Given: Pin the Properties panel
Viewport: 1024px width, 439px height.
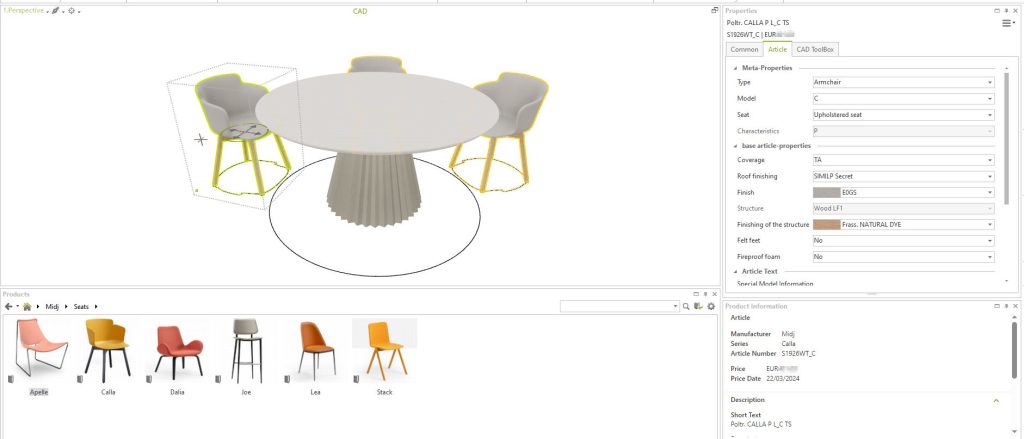Looking at the screenshot, I should [x=1006, y=11].
